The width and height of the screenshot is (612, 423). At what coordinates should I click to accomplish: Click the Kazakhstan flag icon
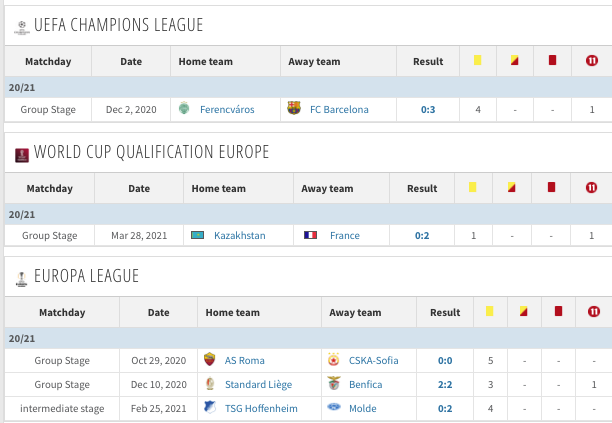pyautogui.click(x=197, y=235)
